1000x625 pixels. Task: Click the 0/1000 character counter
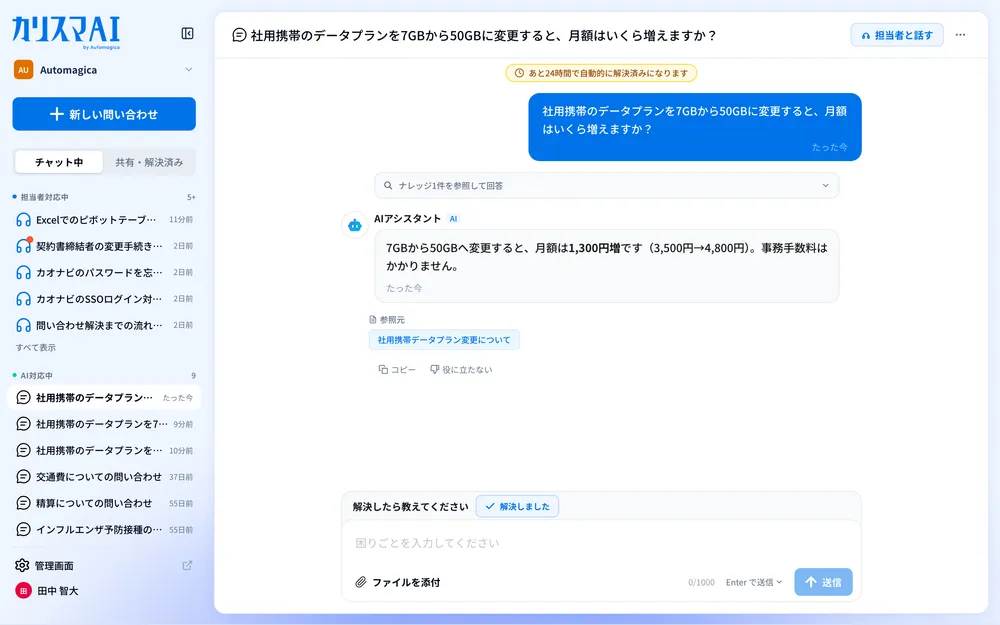point(701,582)
